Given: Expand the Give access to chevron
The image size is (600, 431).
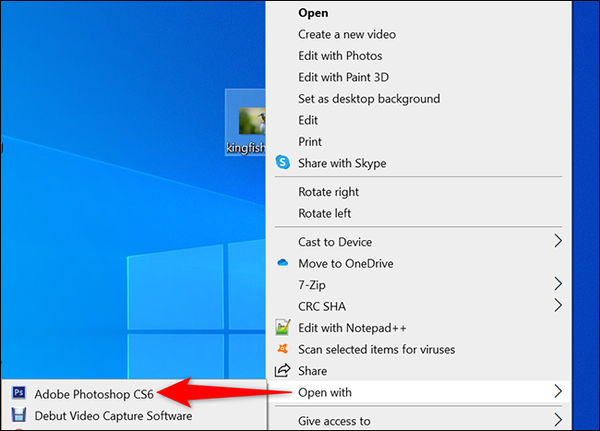Looking at the screenshot, I should coord(558,420).
